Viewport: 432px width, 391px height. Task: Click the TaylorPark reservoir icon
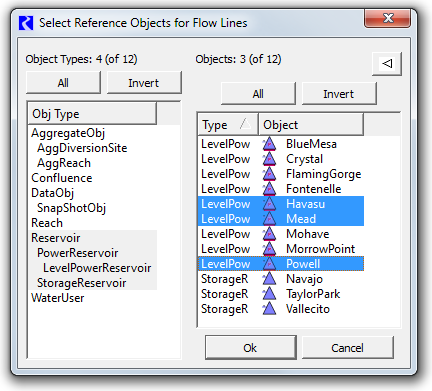pyautogui.click(x=269, y=294)
